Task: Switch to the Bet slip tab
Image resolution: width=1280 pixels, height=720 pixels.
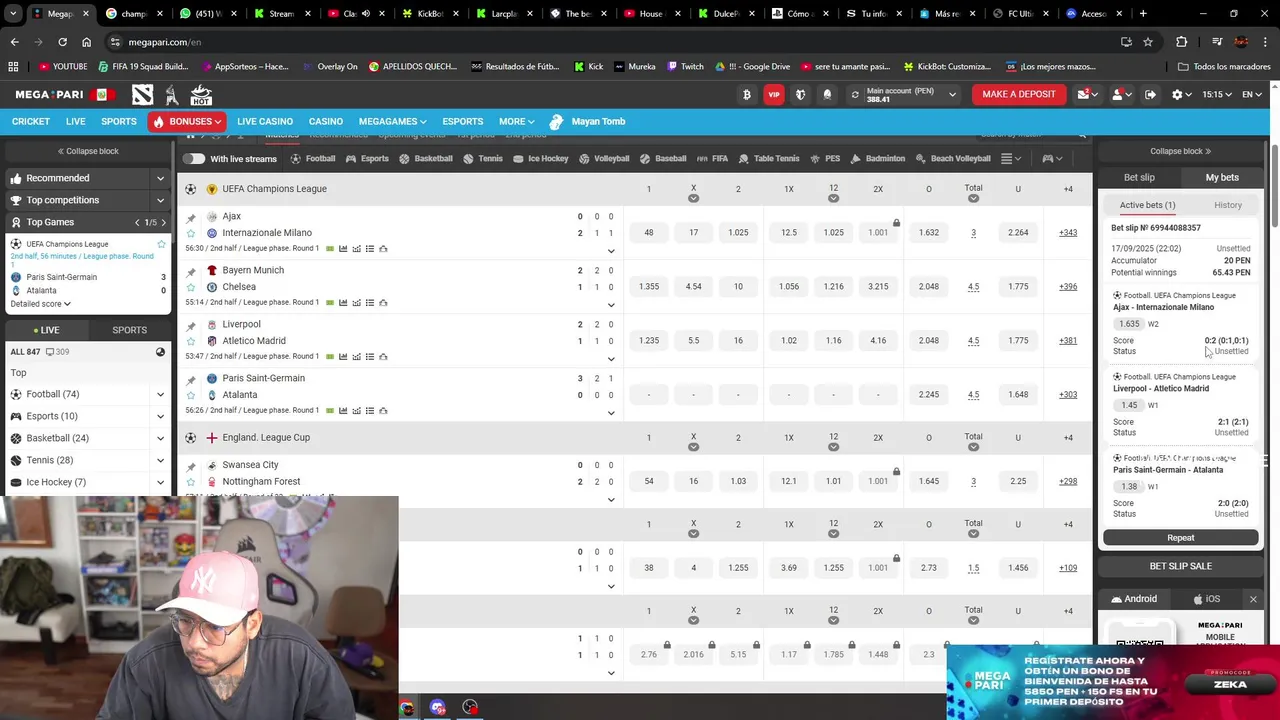Action: click(1139, 177)
